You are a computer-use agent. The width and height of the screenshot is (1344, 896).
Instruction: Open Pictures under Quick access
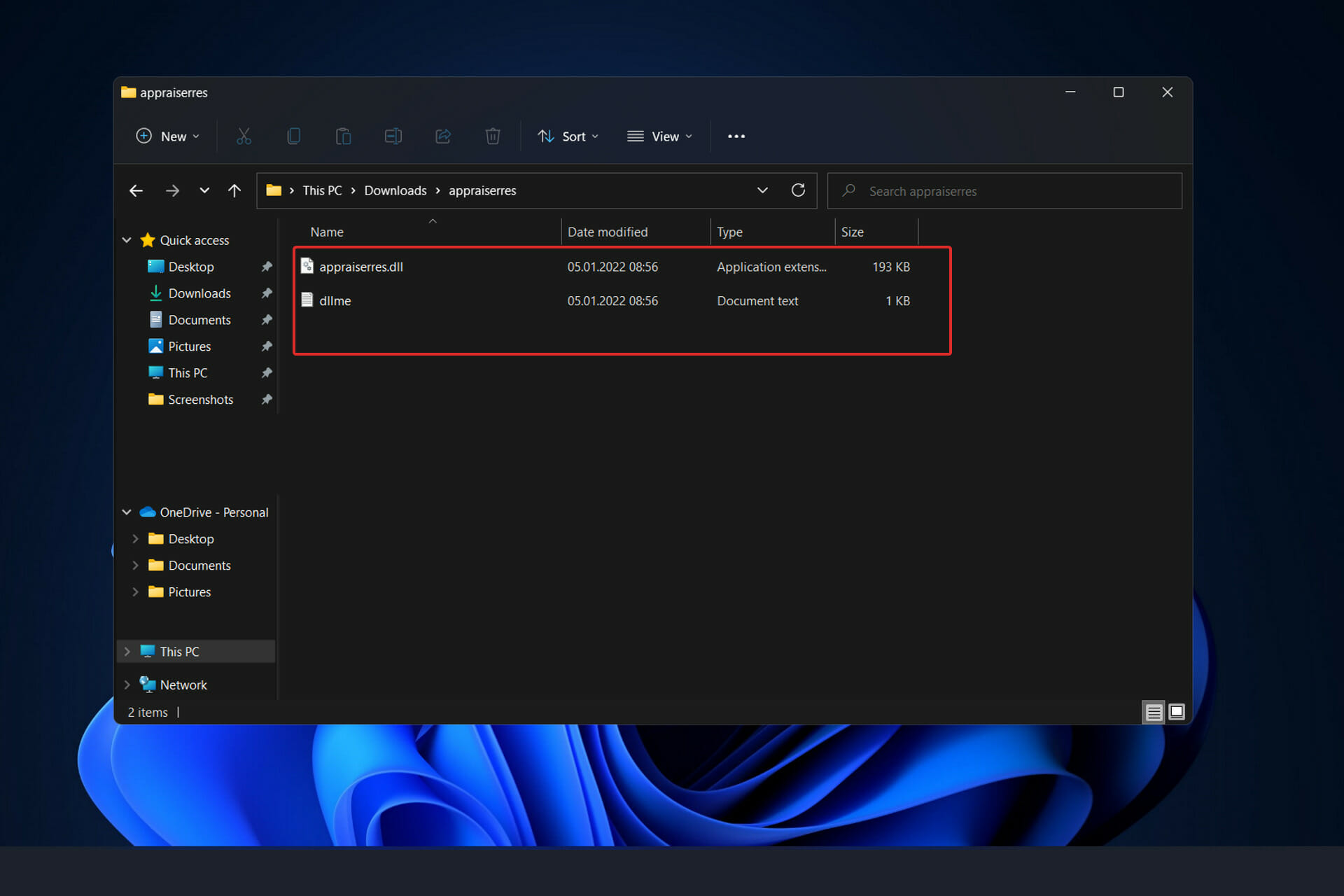pos(190,346)
